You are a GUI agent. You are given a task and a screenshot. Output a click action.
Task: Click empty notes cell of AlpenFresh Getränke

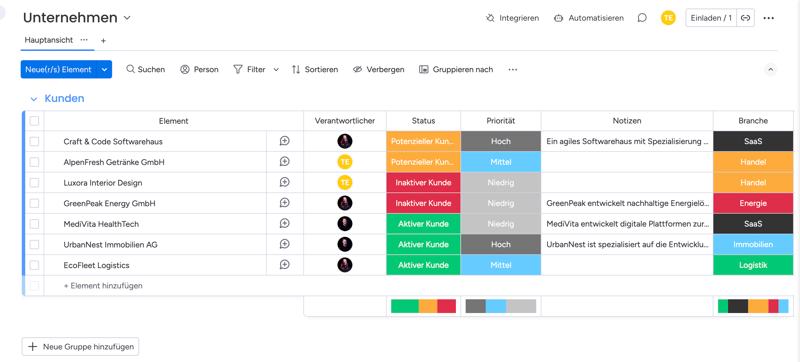point(627,162)
